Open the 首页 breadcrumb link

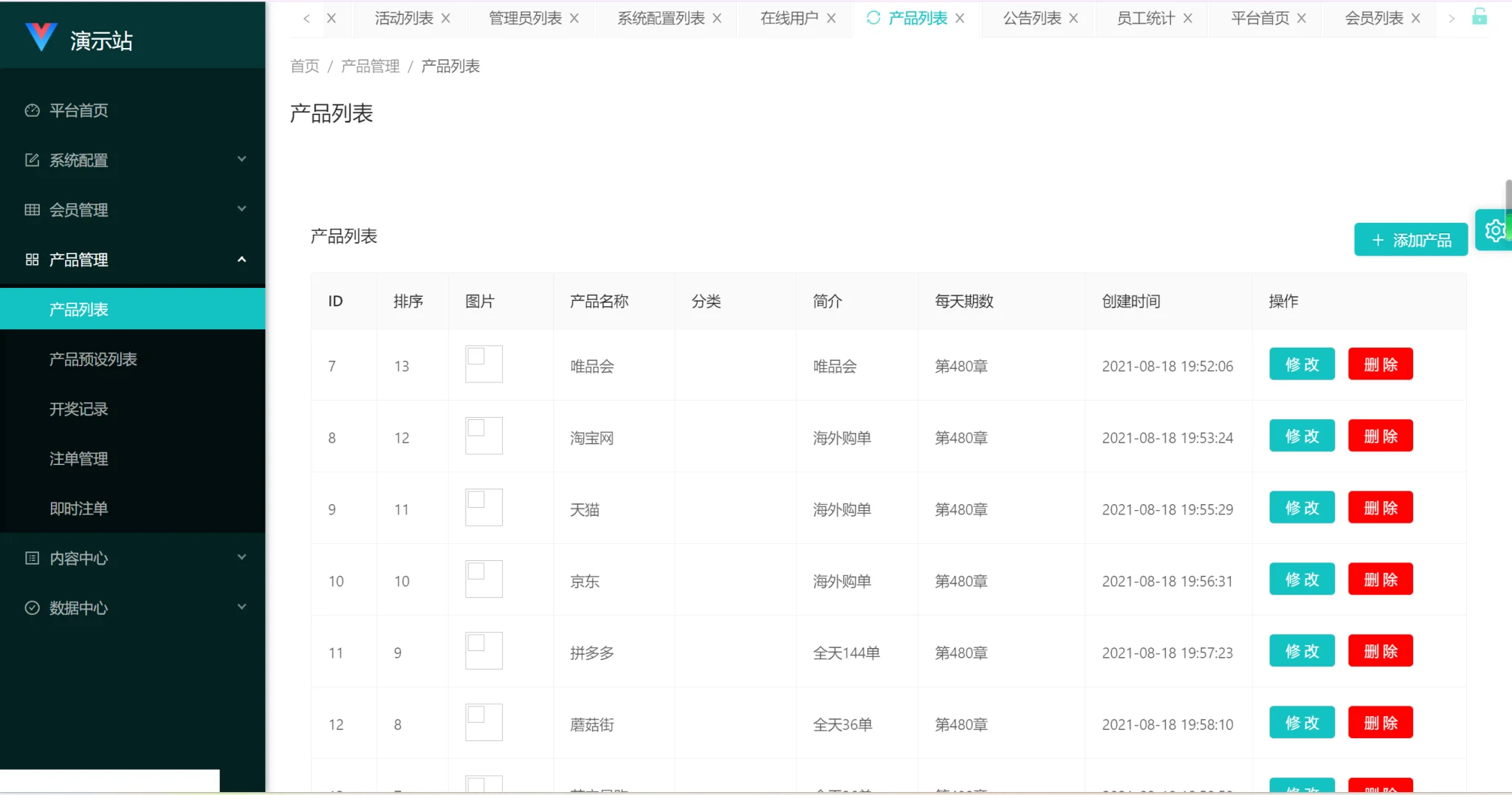point(303,66)
